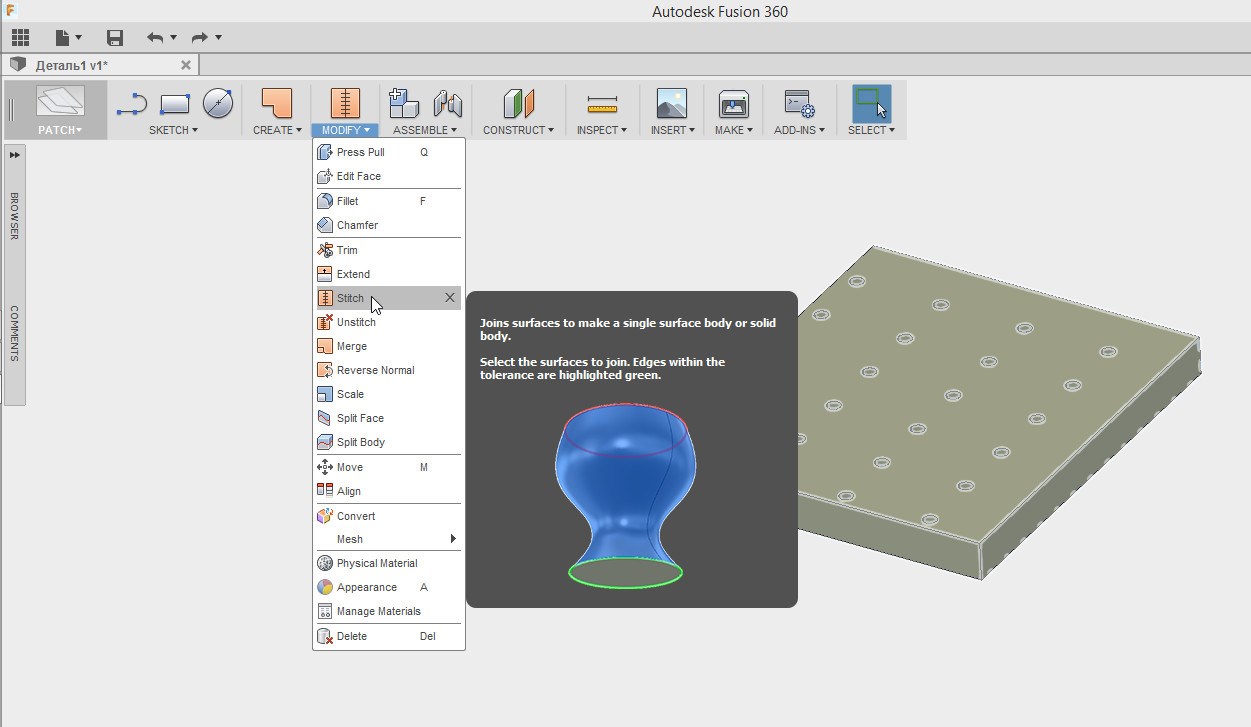
Task: Open the ASSEMBLE dropdown menu
Action: pyautogui.click(x=425, y=130)
